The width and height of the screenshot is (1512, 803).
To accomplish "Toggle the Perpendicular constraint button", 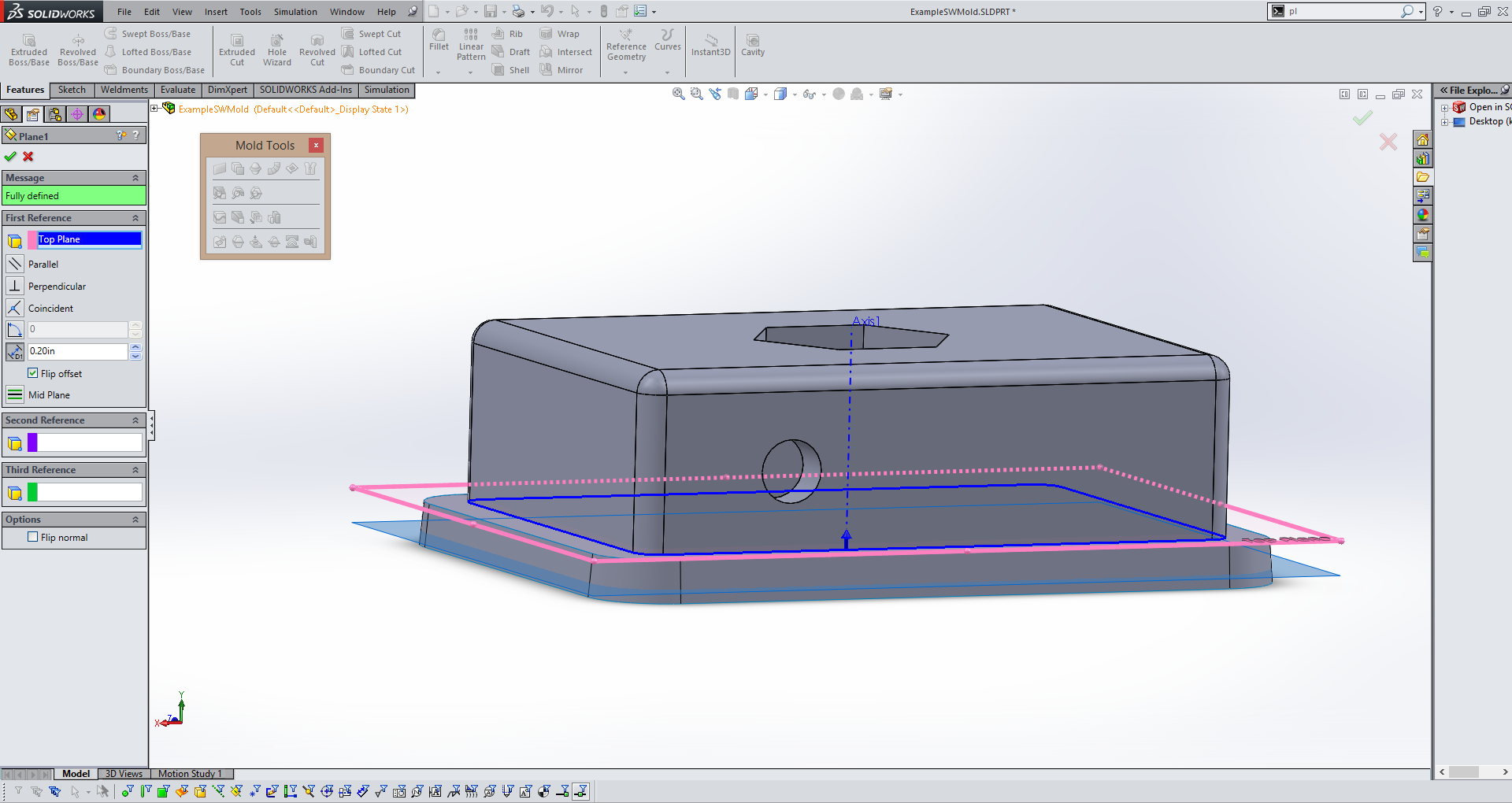I will (14, 286).
